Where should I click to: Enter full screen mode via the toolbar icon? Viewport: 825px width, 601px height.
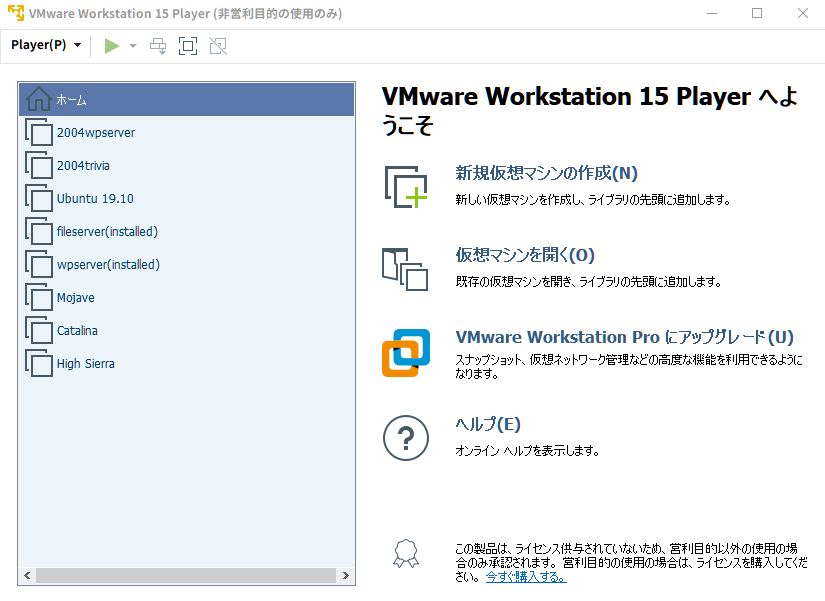[x=187, y=45]
